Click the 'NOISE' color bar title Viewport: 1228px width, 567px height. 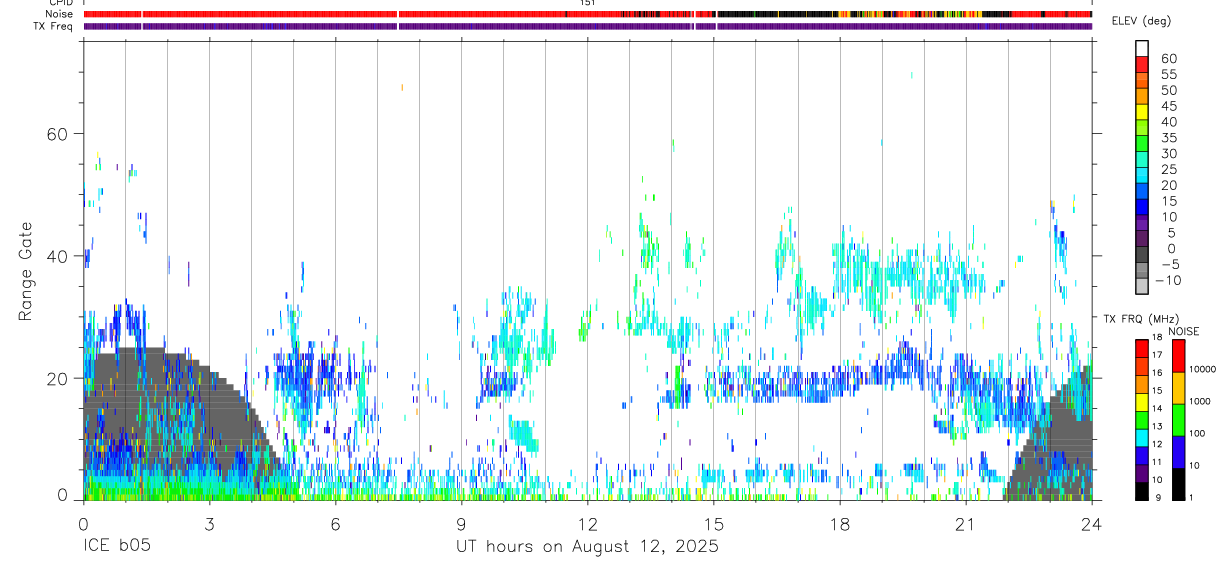tap(1183, 331)
